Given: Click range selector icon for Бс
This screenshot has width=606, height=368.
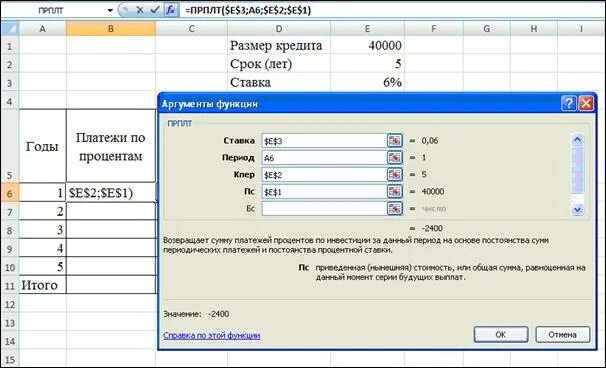Looking at the screenshot, I should (x=394, y=209).
